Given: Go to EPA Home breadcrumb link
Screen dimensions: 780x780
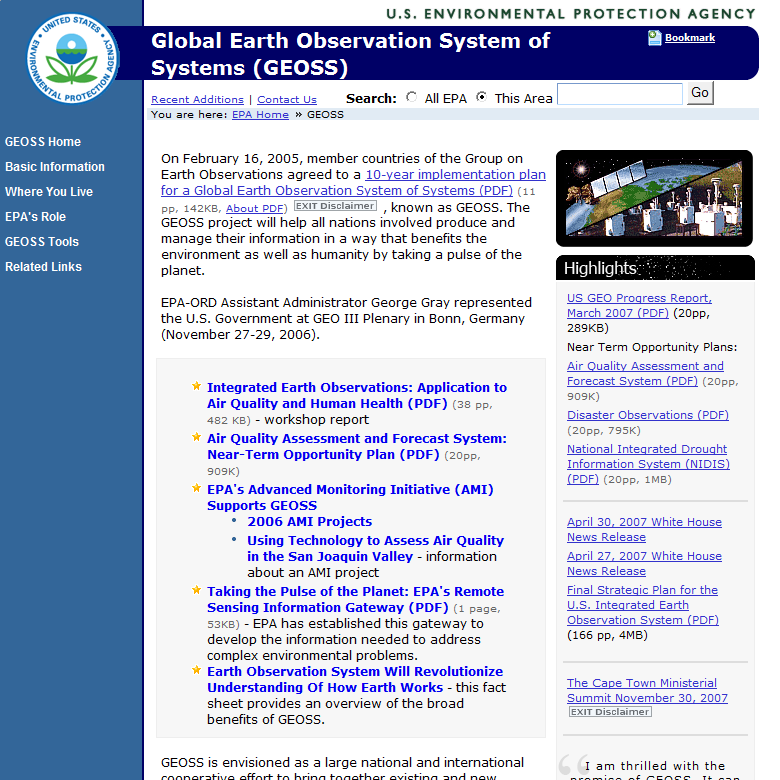Looking at the screenshot, I should (260, 114).
